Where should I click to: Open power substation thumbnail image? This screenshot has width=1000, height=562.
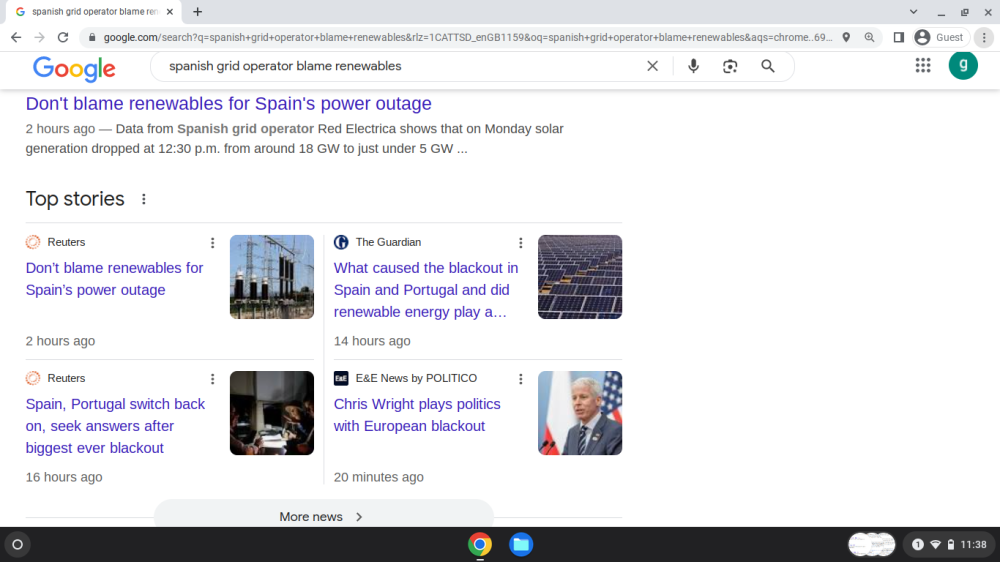tap(272, 277)
